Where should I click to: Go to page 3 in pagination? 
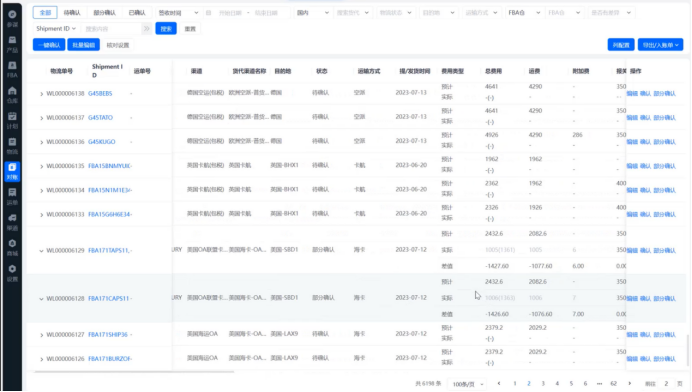(543, 384)
